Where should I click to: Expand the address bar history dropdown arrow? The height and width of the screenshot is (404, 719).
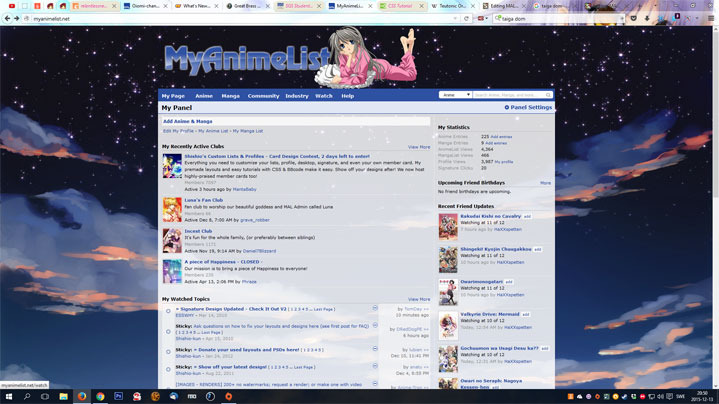coord(455,19)
